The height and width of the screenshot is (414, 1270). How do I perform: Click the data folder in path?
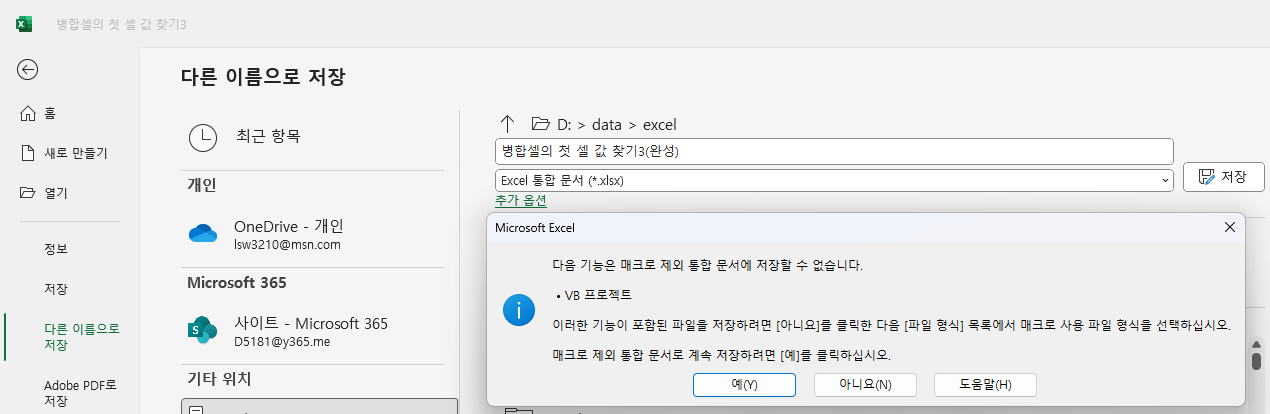(607, 125)
